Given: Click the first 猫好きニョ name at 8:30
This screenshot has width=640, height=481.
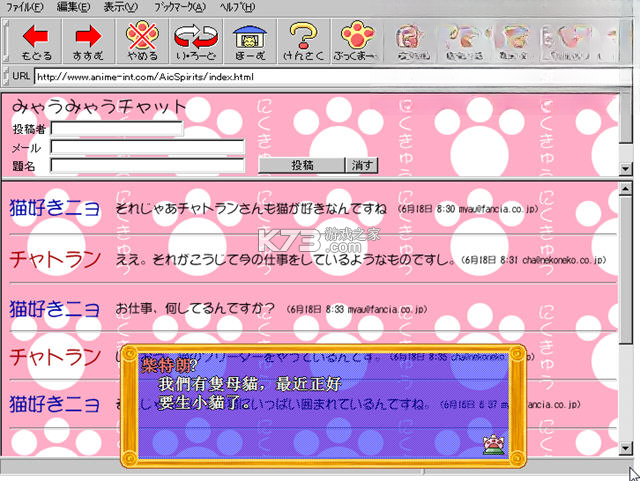Looking at the screenshot, I should (54, 207).
